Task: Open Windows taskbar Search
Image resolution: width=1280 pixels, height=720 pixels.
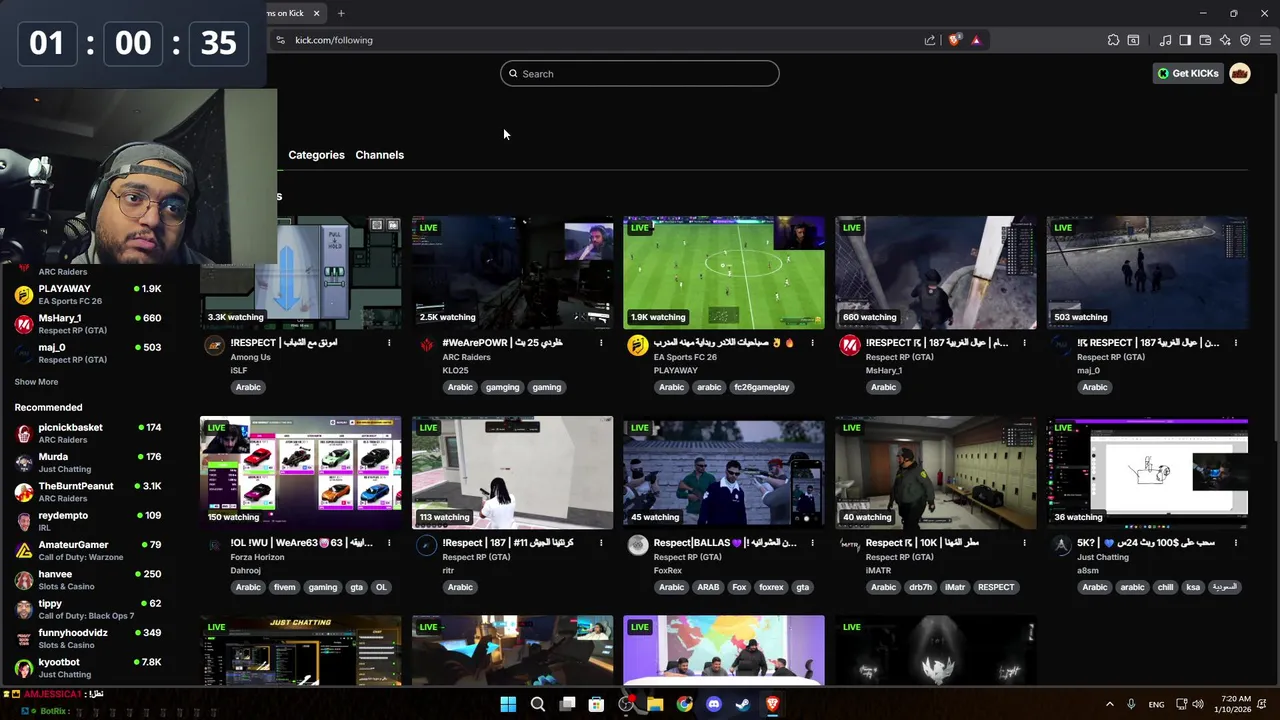Action: (538, 704)
